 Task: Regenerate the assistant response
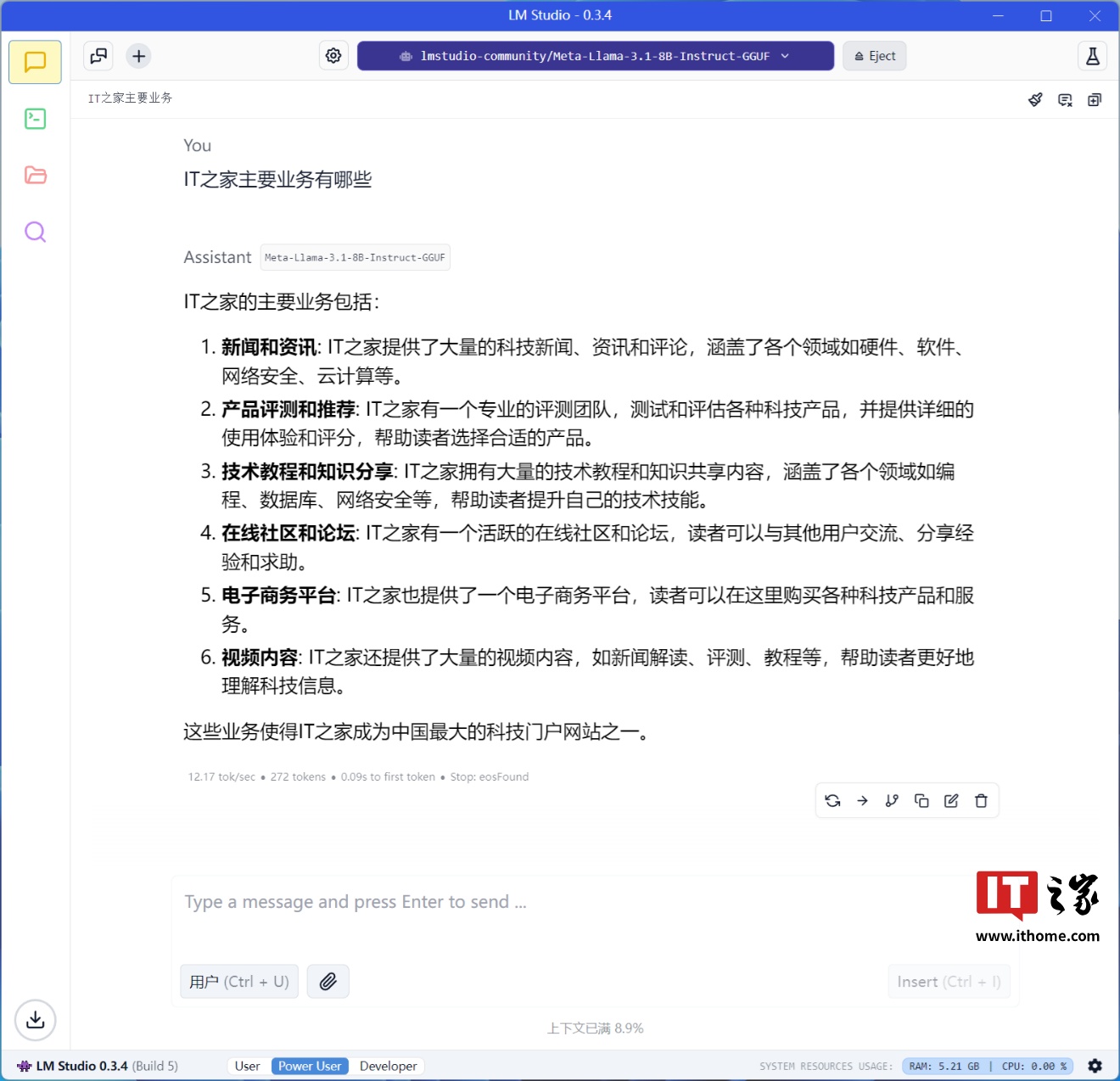(832, 801)
